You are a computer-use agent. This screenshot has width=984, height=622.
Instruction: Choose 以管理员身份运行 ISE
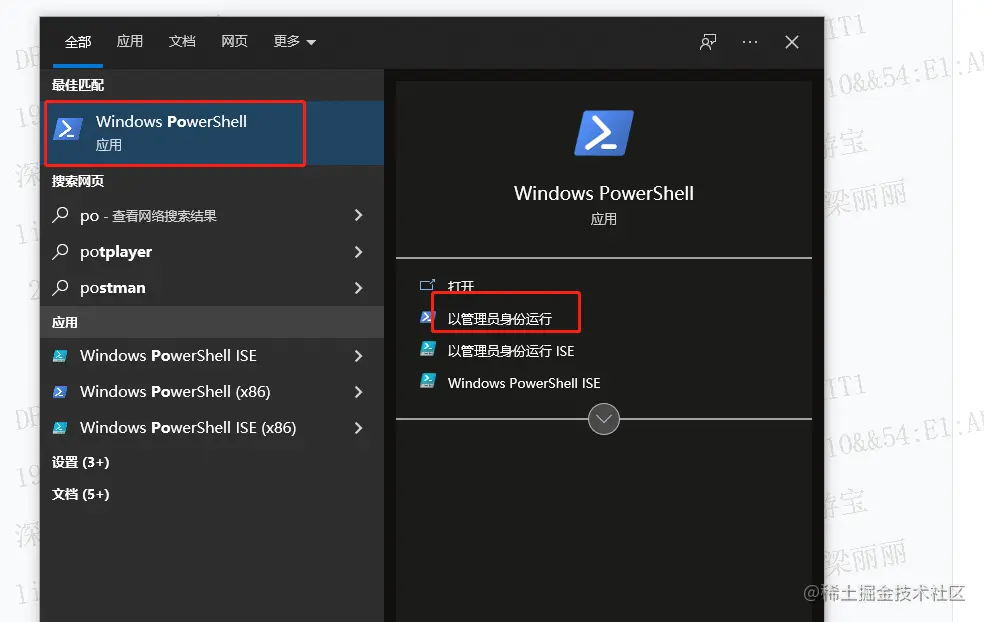pyautogui.click(x=511, y=351)
